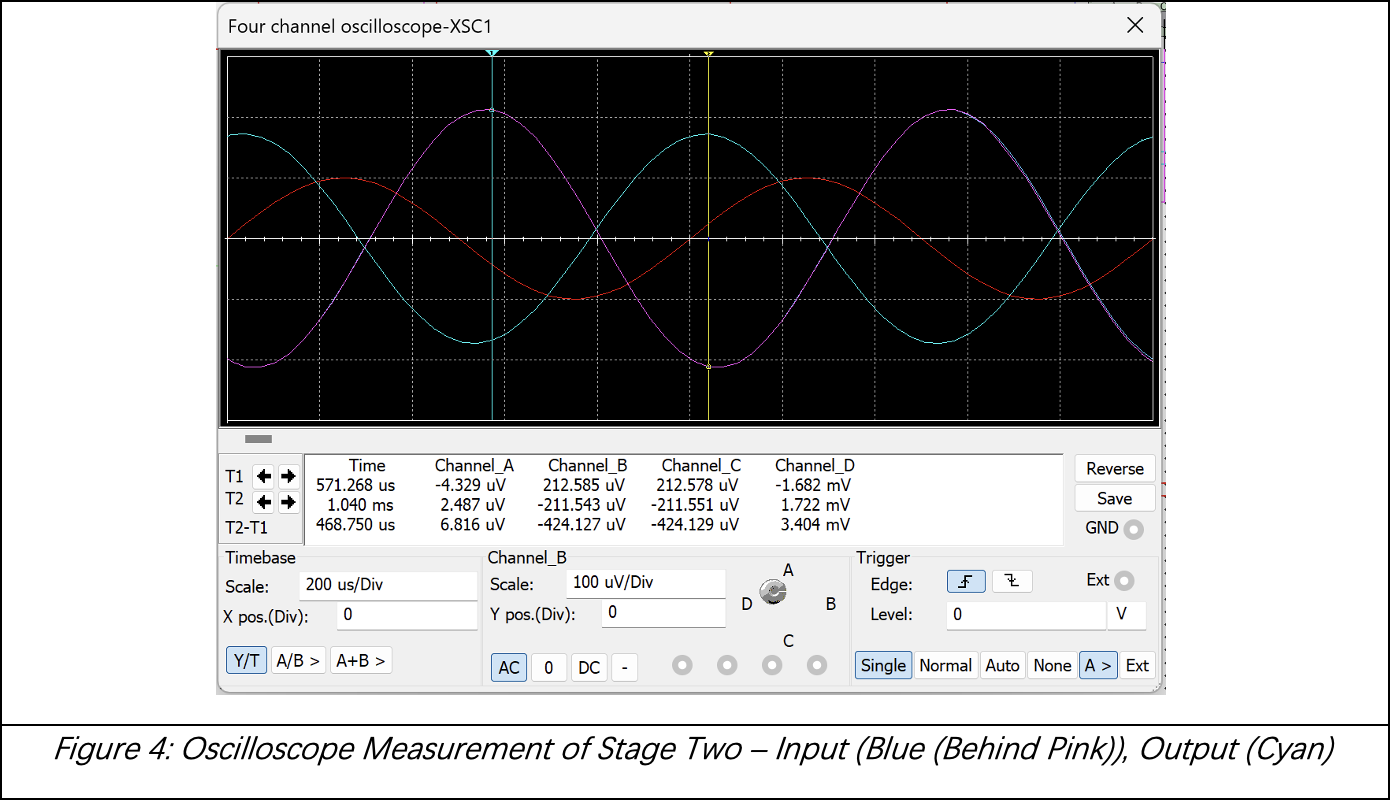This screenshot has width=1392, height=800.
Task: Save the oscilloscope data
Action: point(1114,498)
